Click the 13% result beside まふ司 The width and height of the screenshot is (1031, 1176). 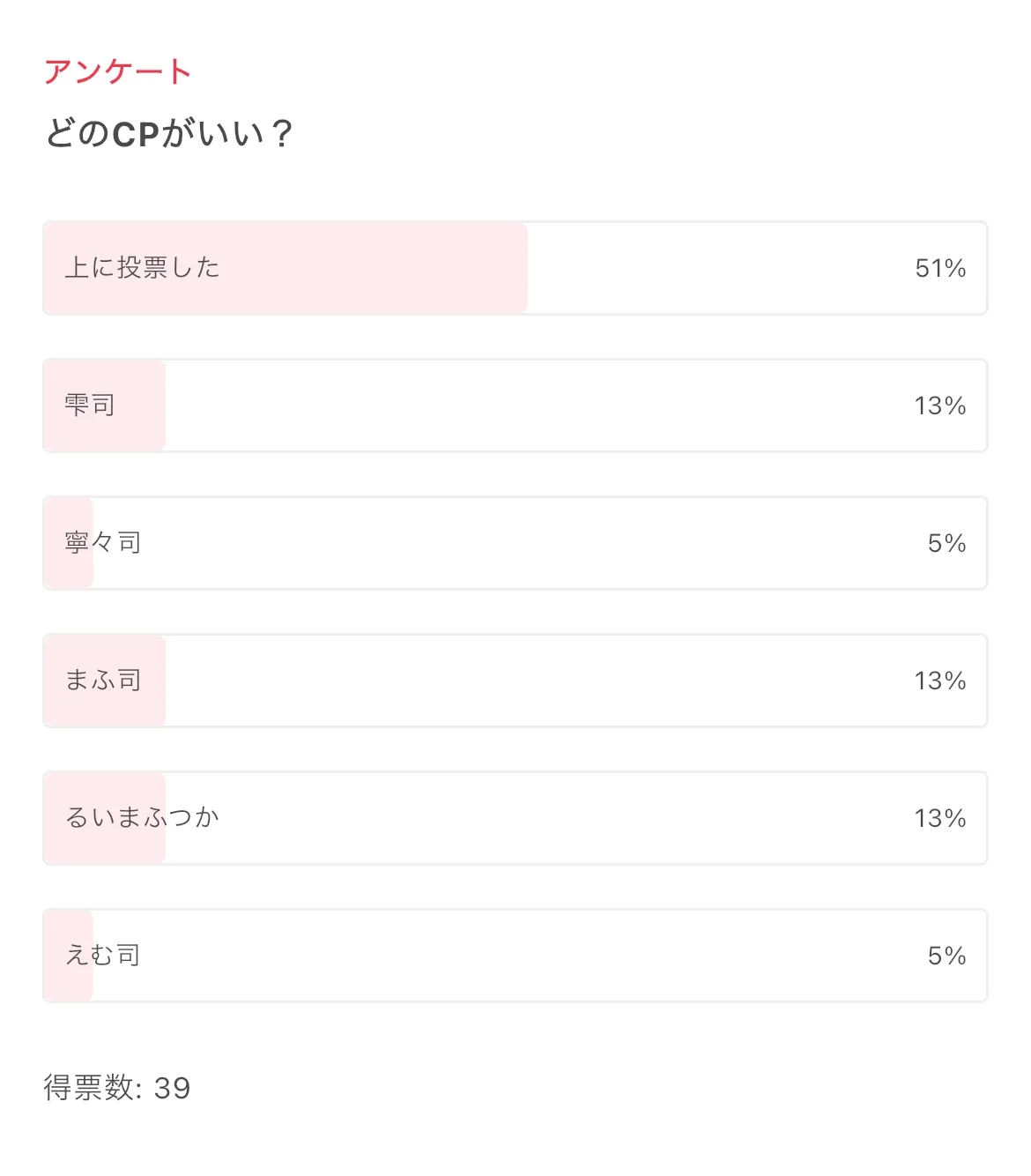point(940,681)
